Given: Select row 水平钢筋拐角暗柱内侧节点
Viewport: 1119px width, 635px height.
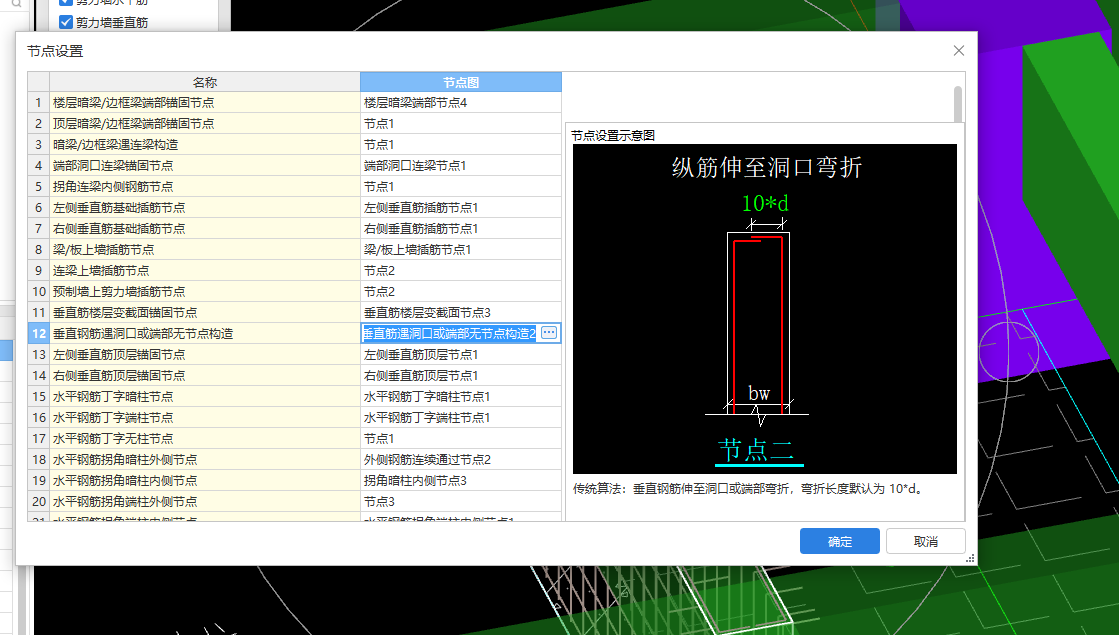Looking at the screenshot, I should 205,481.
